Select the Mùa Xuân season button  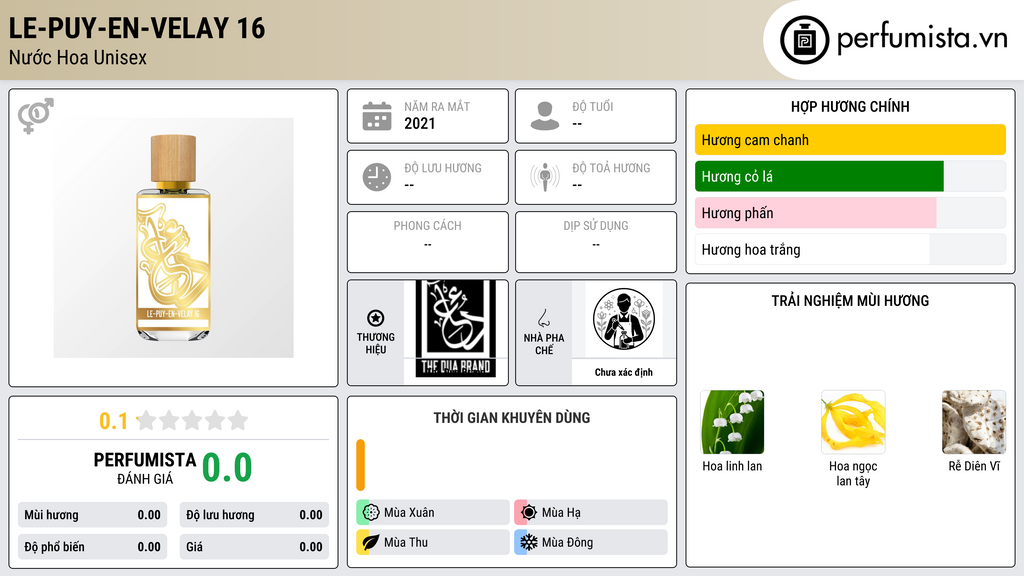click(433, 512)
